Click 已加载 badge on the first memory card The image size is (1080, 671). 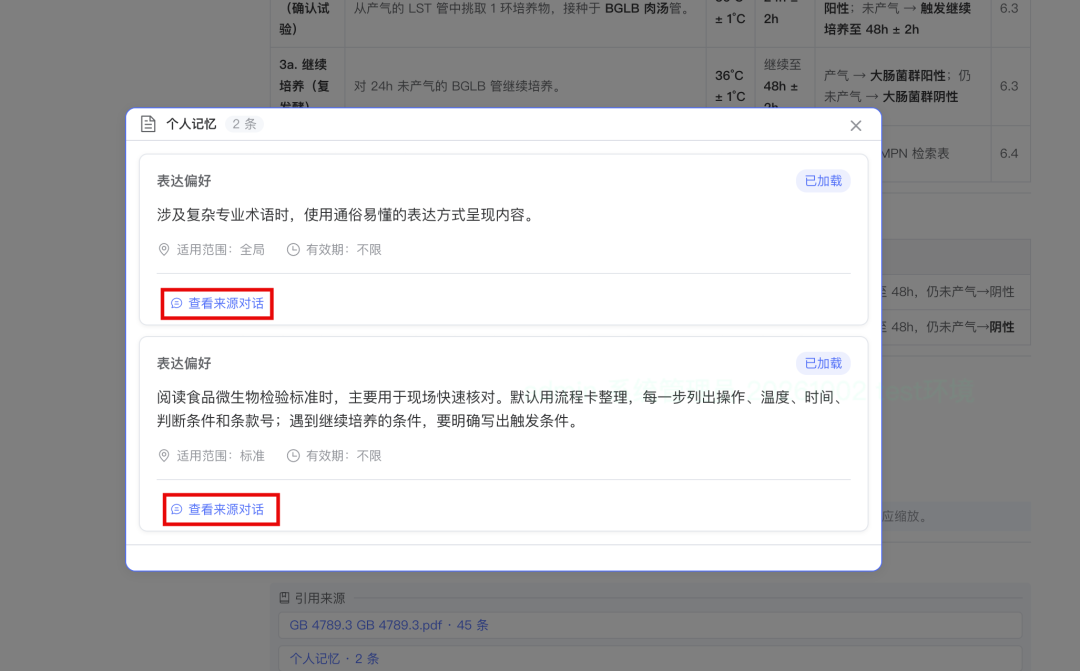point(823,181)
